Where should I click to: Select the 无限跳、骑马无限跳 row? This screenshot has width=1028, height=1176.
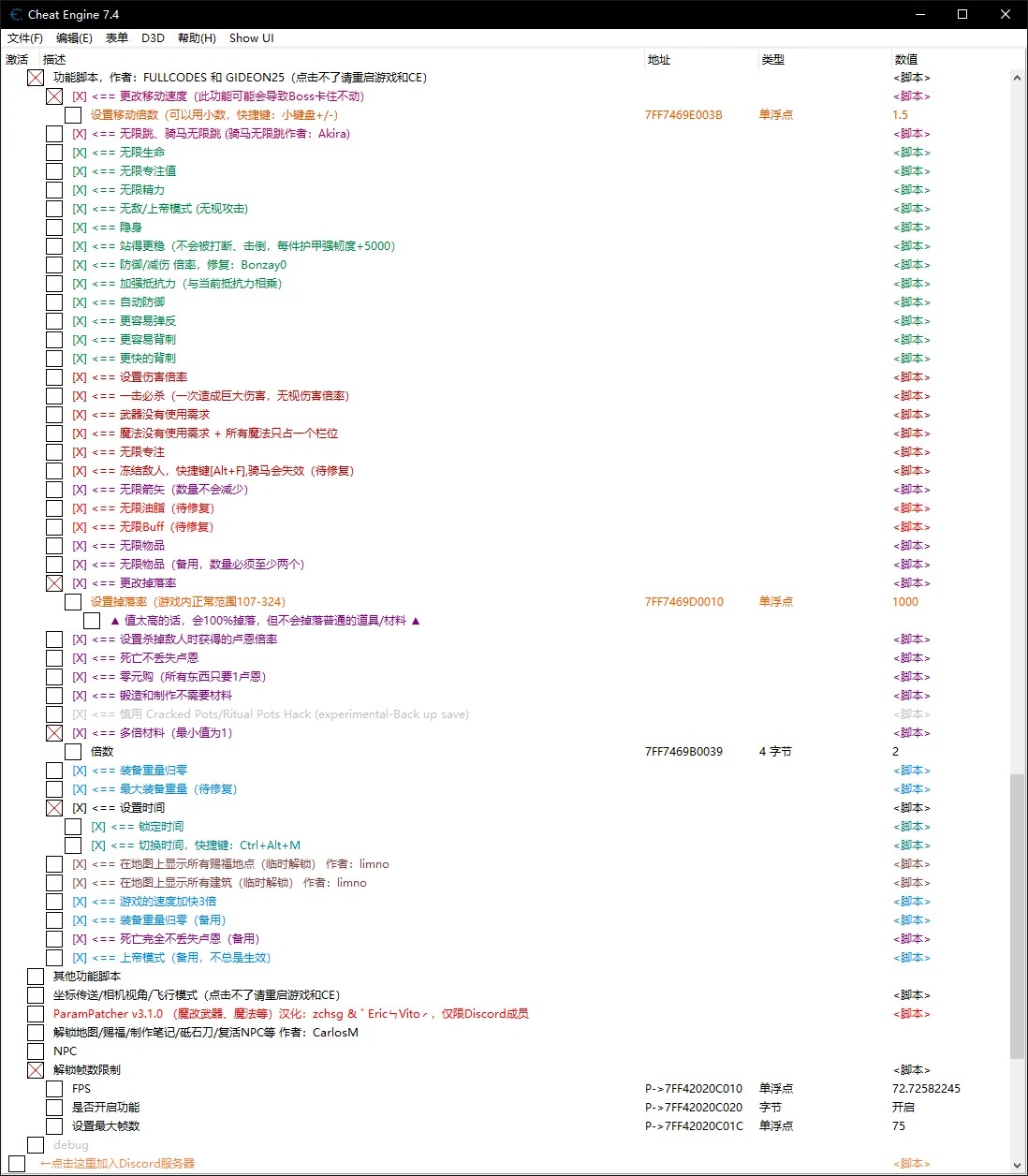click(x=212, y=134)
